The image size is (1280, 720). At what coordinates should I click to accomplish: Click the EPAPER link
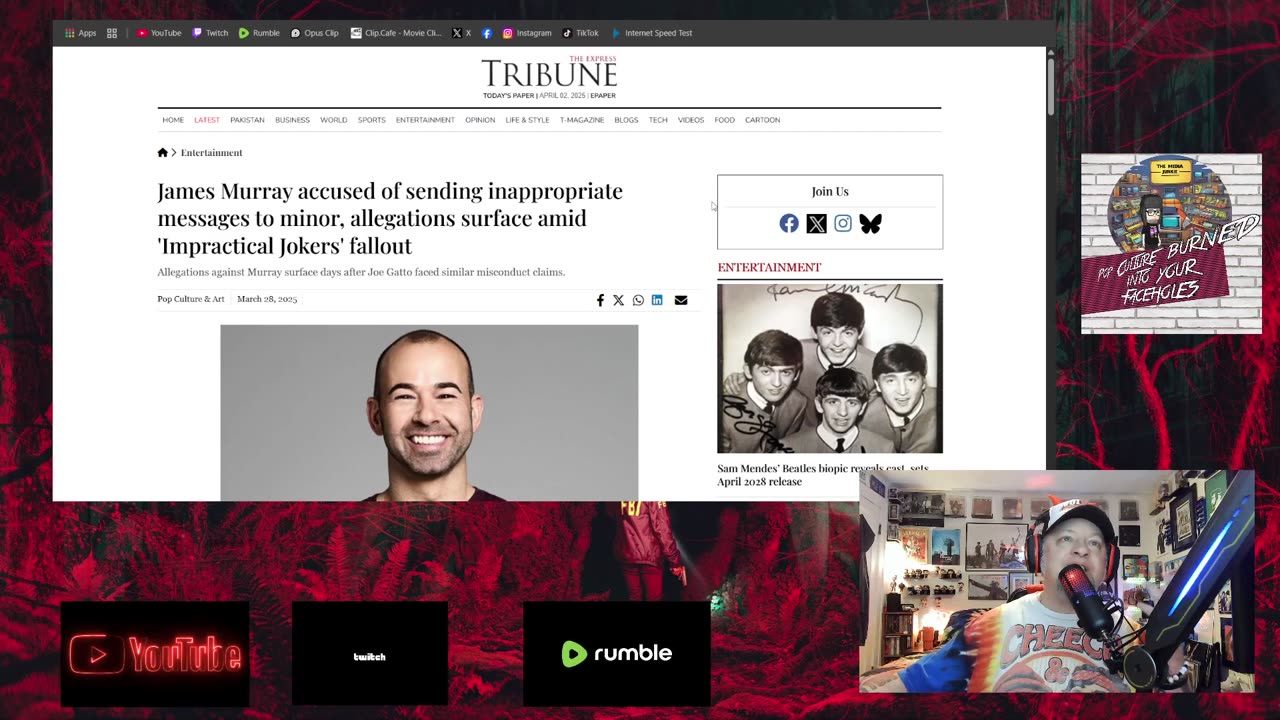point(603,96)
